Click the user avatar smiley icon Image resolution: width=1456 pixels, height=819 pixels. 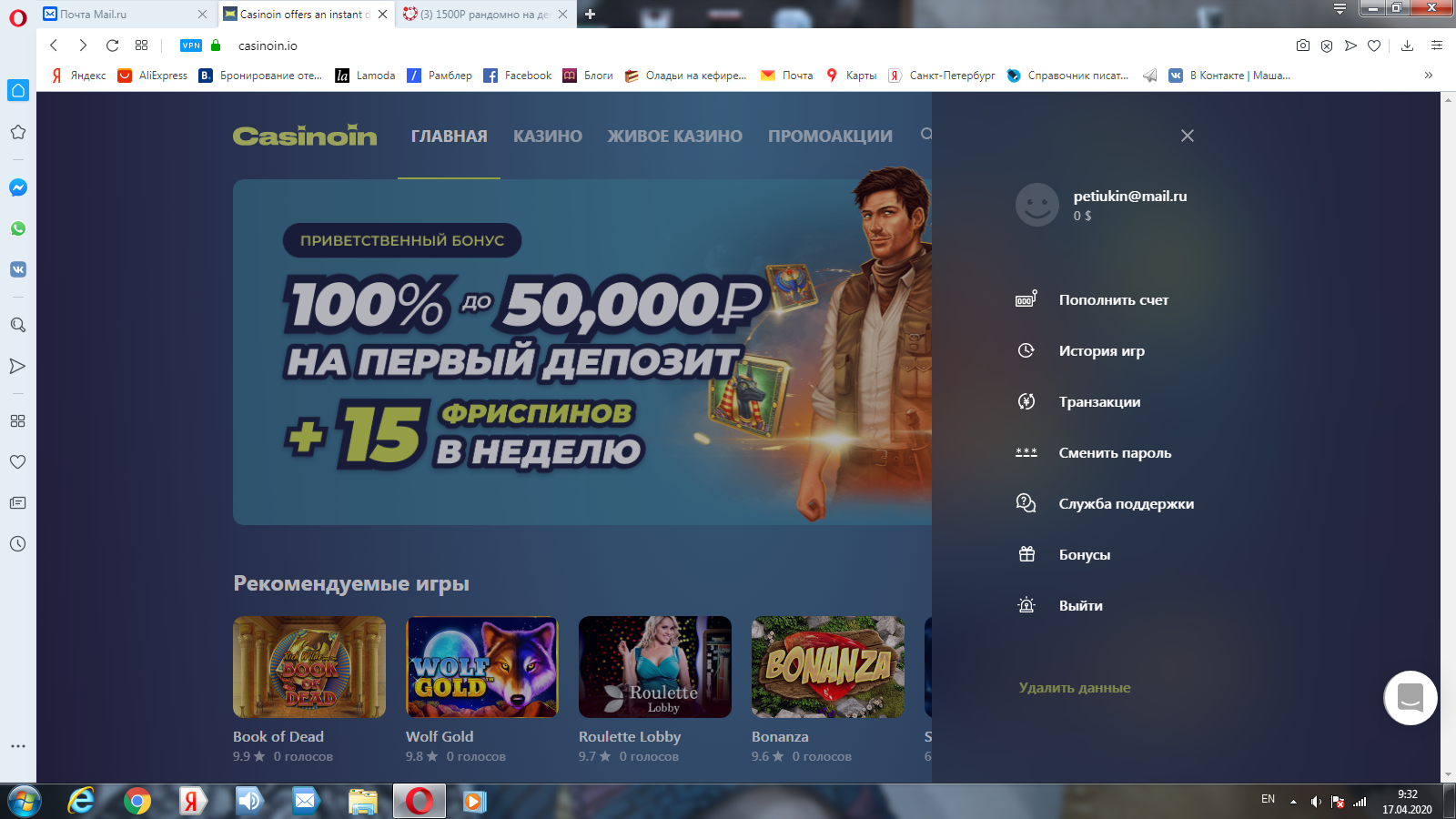click(1037, 205)
